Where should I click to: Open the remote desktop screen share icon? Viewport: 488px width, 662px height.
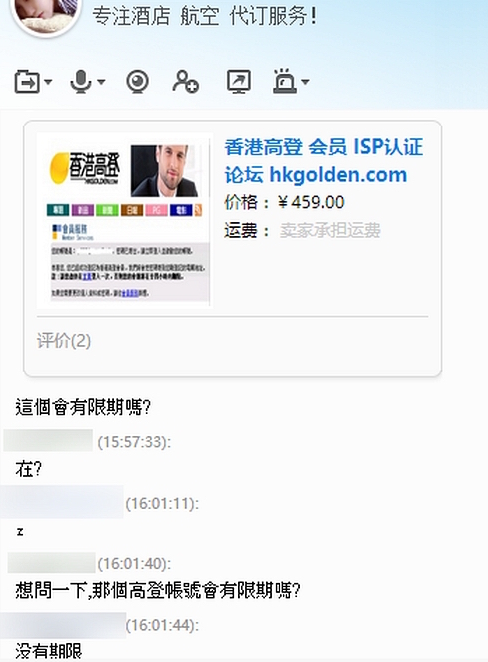tap(239, 81)
